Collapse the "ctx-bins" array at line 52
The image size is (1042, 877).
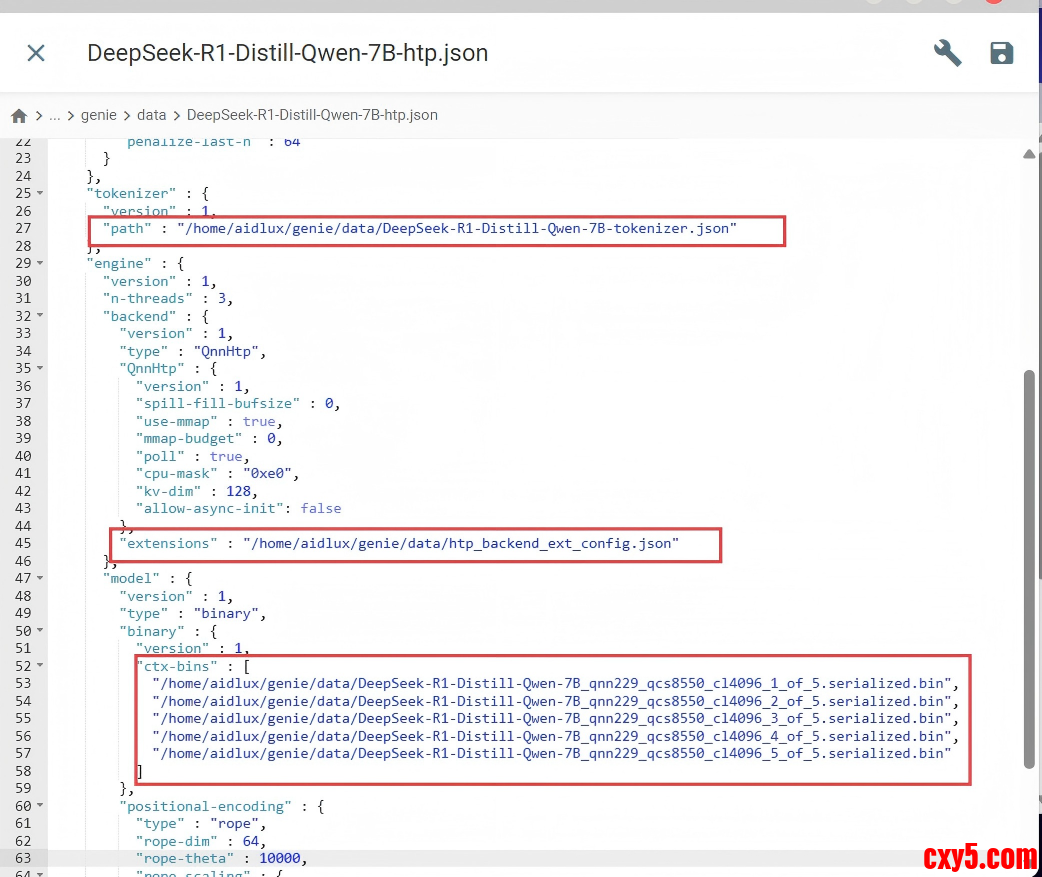(40, 666)
